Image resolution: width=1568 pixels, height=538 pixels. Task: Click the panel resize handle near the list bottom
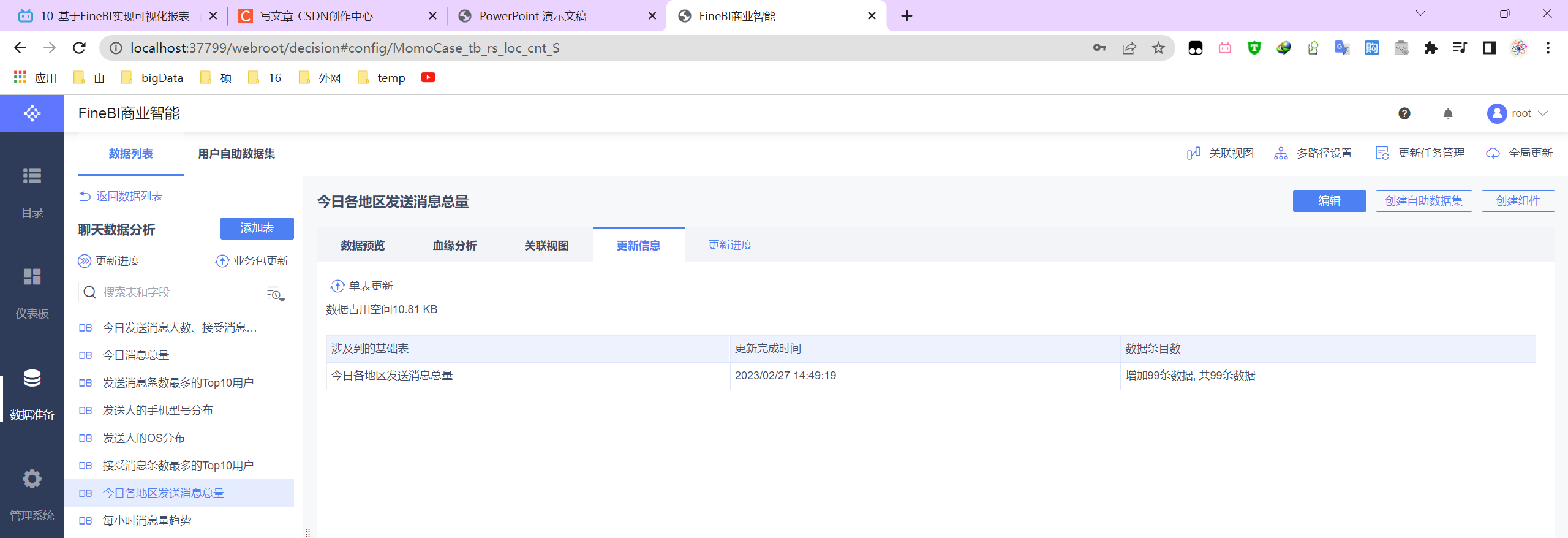[307, 532]
